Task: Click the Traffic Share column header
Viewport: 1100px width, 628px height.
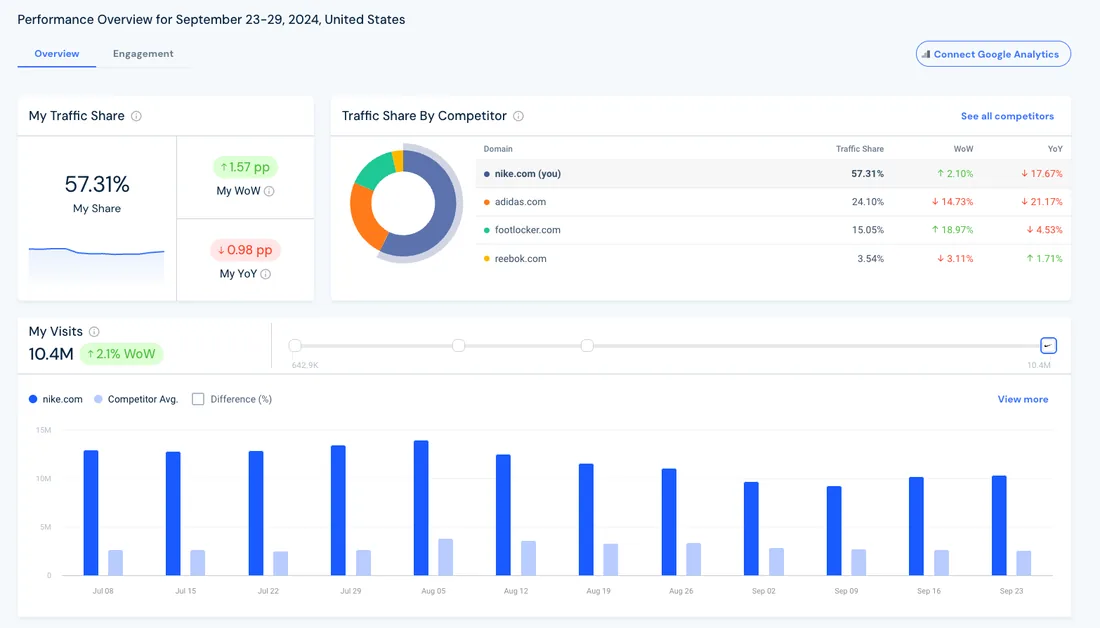Action: point(859,149)
